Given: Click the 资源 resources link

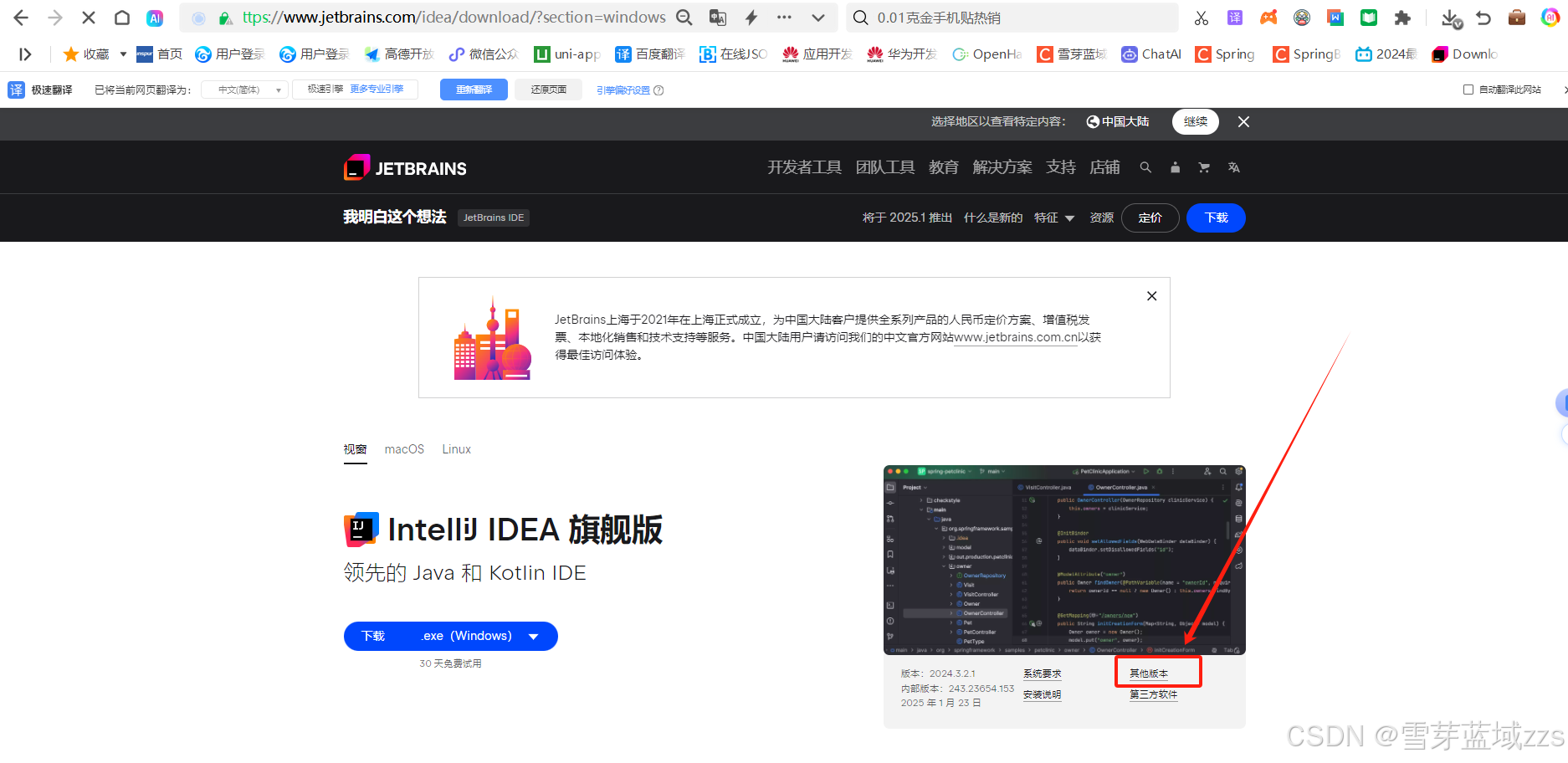Looking at the screenshot, I should pos(1102,218).
